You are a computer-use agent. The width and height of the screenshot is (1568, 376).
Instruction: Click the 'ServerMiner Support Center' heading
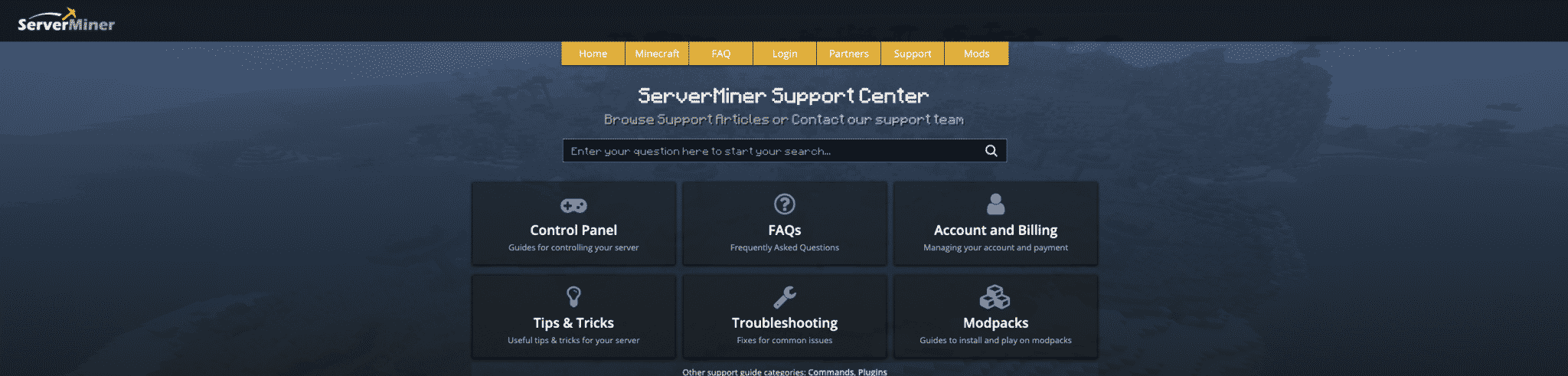tap(783, 96)
